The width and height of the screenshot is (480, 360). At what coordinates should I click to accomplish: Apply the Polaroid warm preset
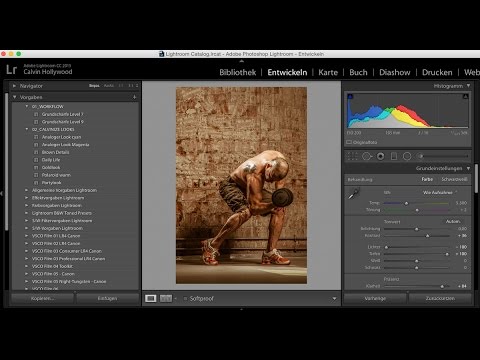(x=56, y=175)
